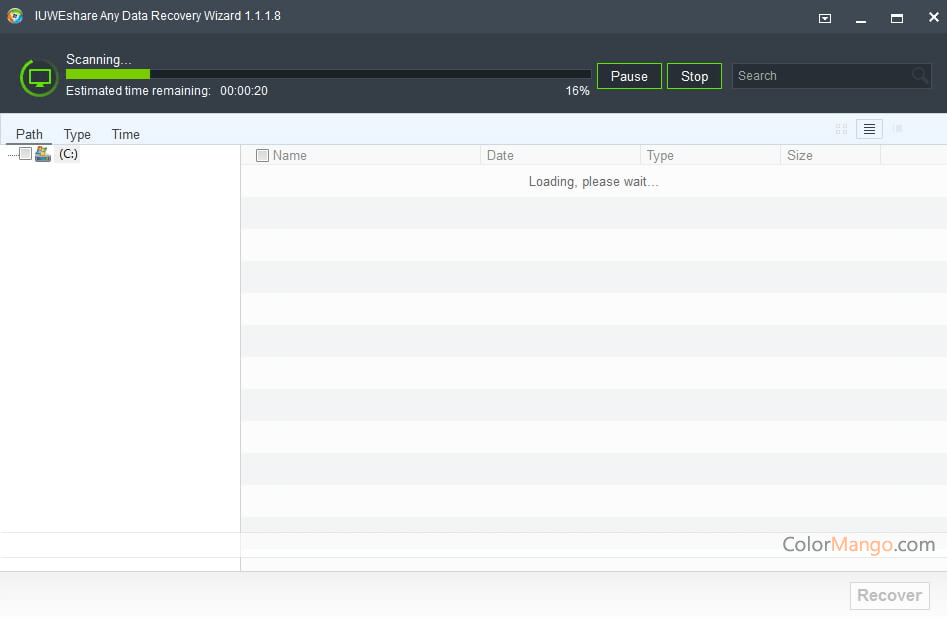Select the (C:) tree item

click(x=68, y=154)
